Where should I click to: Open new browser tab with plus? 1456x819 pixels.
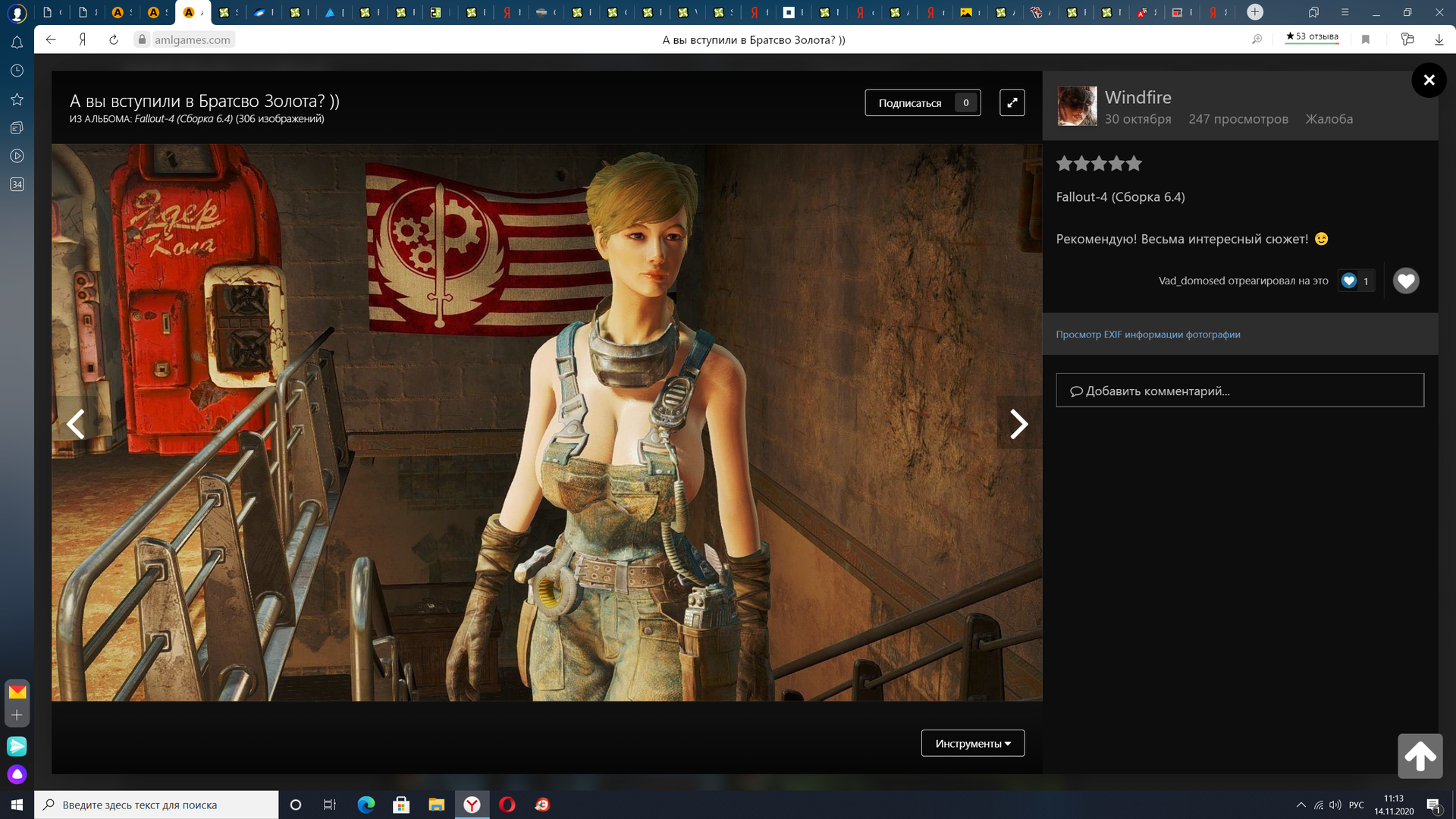(x=1255, y=11)
